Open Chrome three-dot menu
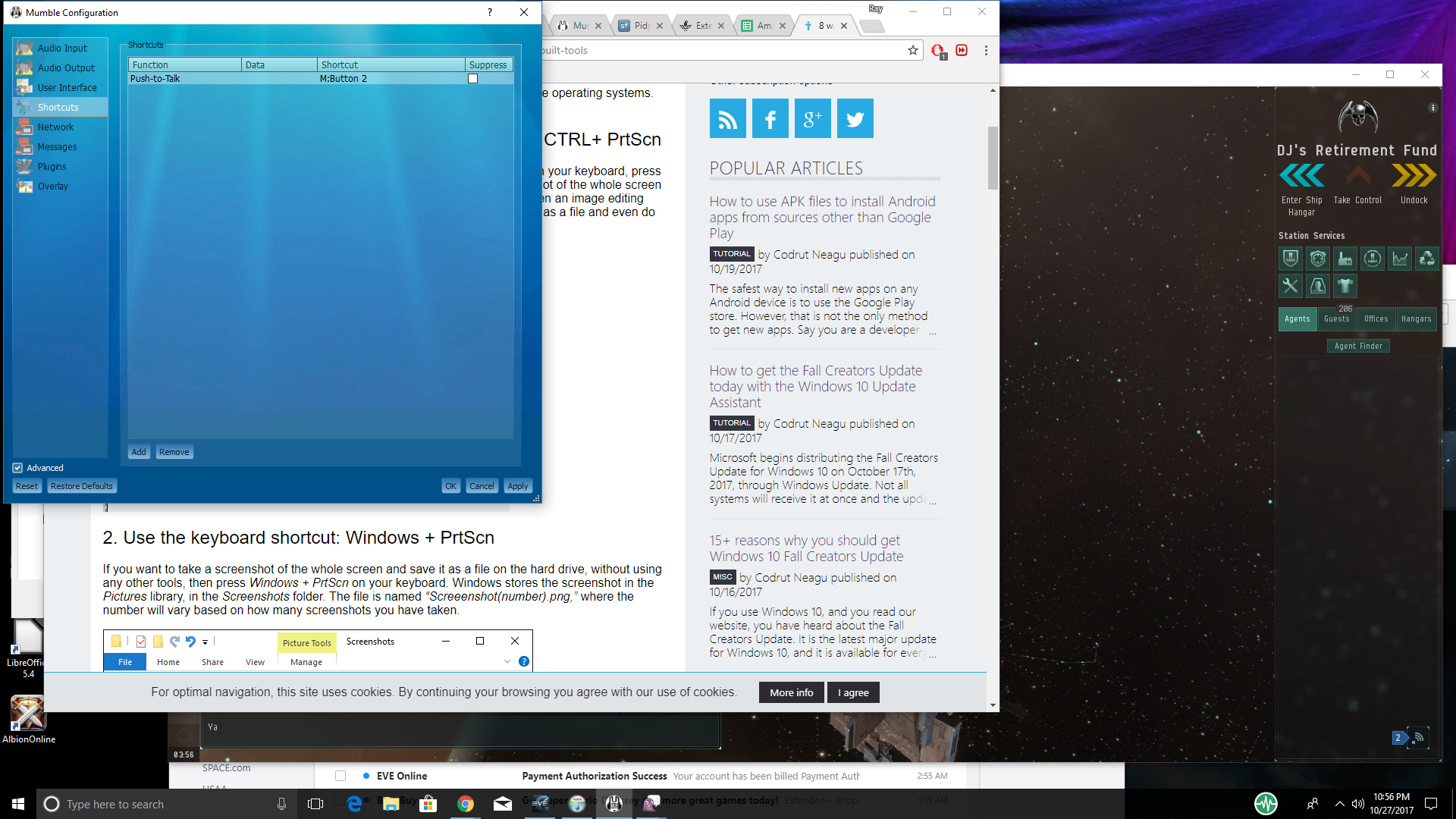 [986, 50]
